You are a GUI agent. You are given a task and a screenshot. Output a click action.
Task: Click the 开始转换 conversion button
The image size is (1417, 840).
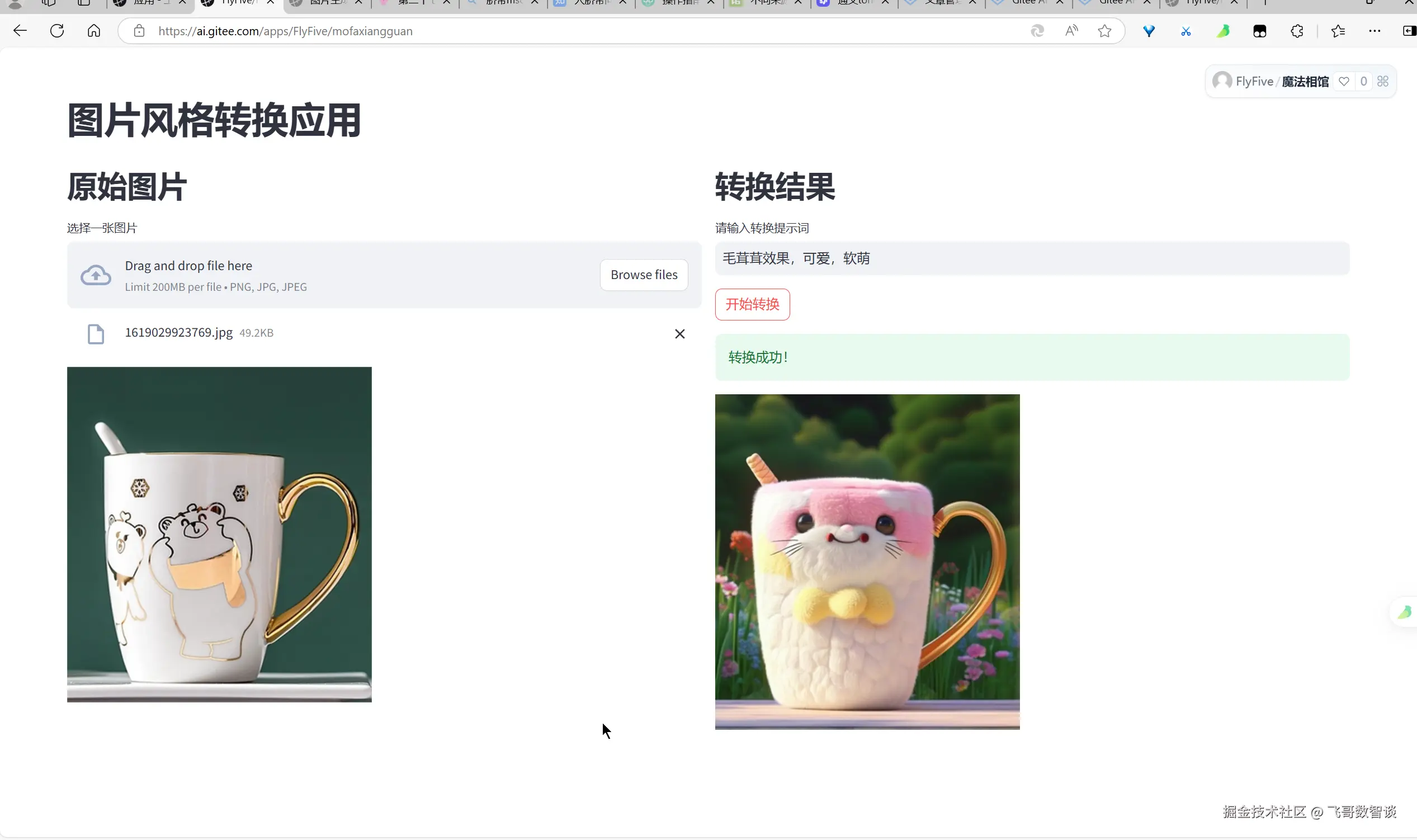coord(752,304)
